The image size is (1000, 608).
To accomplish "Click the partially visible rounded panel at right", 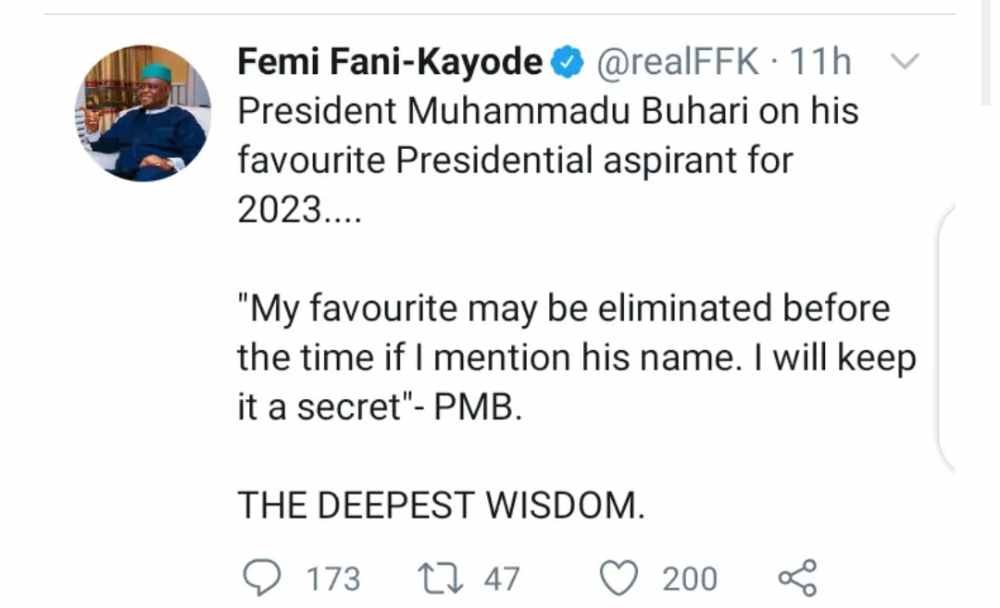I will pos(947,338).
